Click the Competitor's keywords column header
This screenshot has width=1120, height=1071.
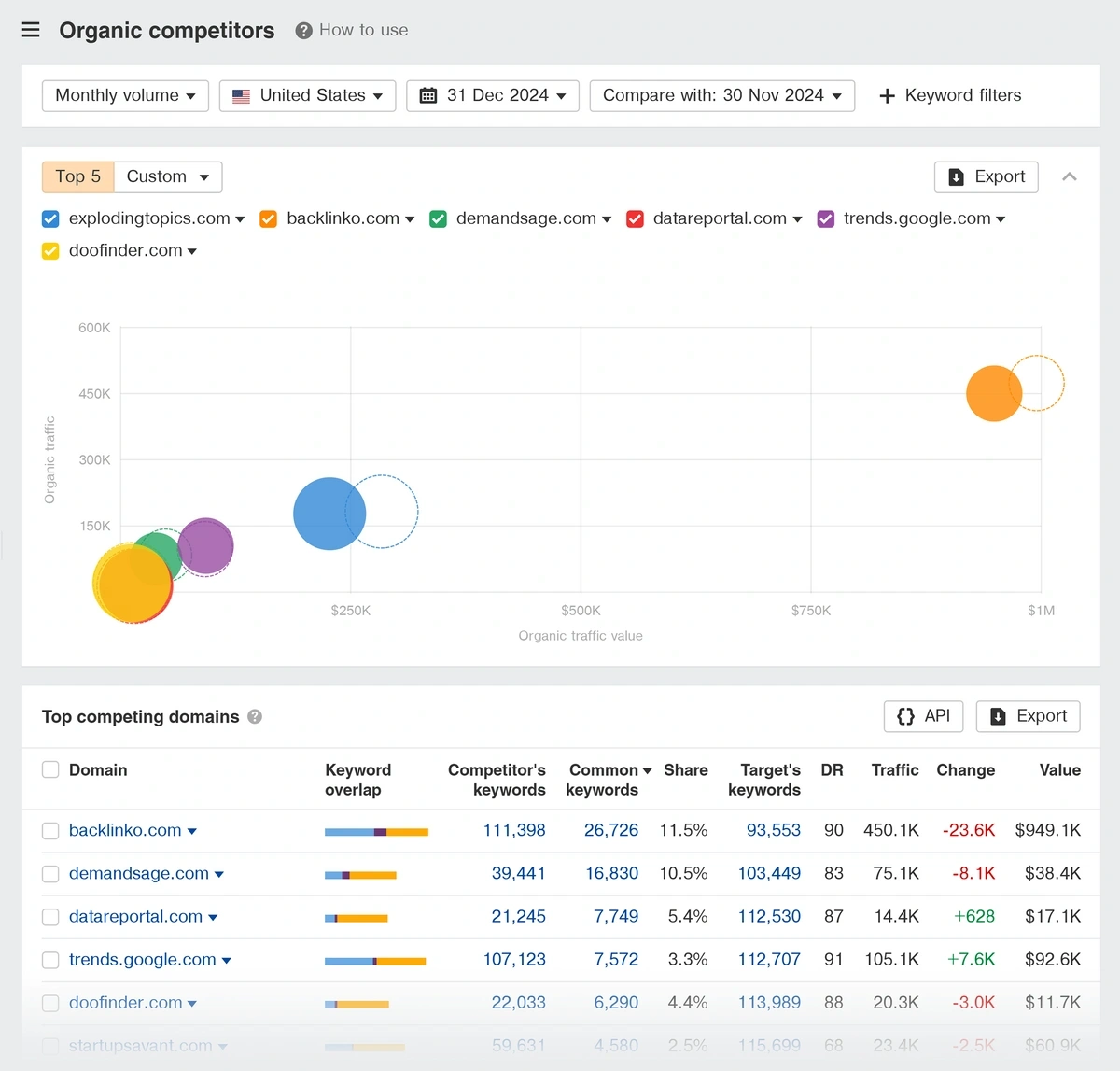pos(497,780)
